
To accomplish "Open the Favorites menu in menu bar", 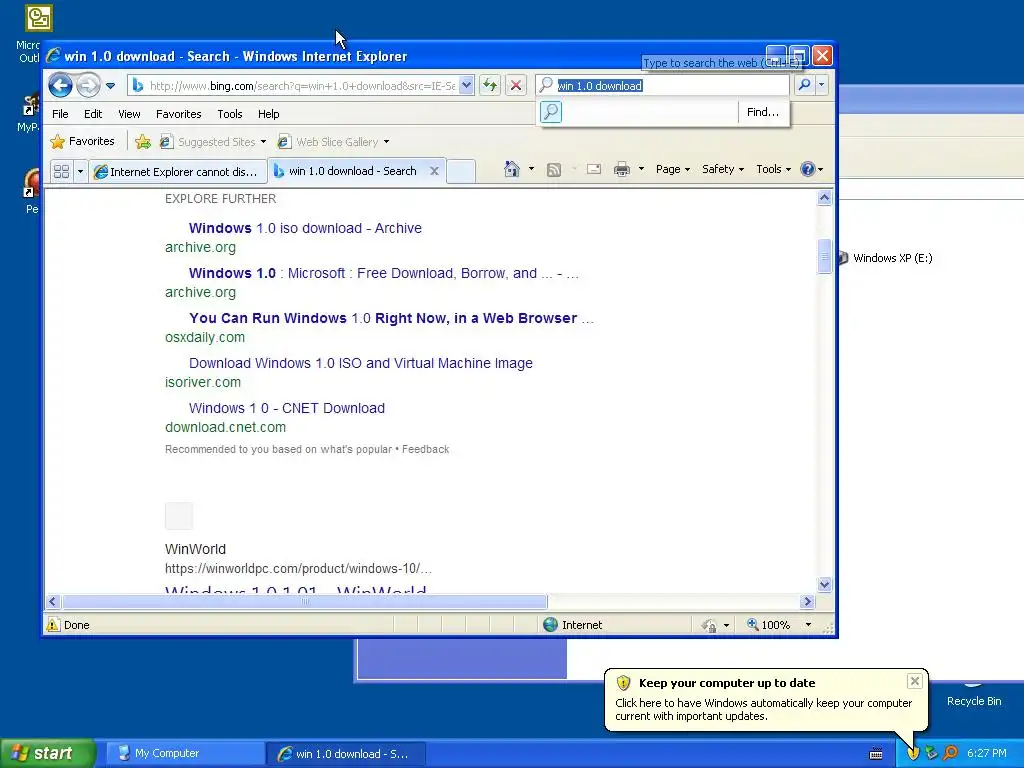I will coord(178,114).
